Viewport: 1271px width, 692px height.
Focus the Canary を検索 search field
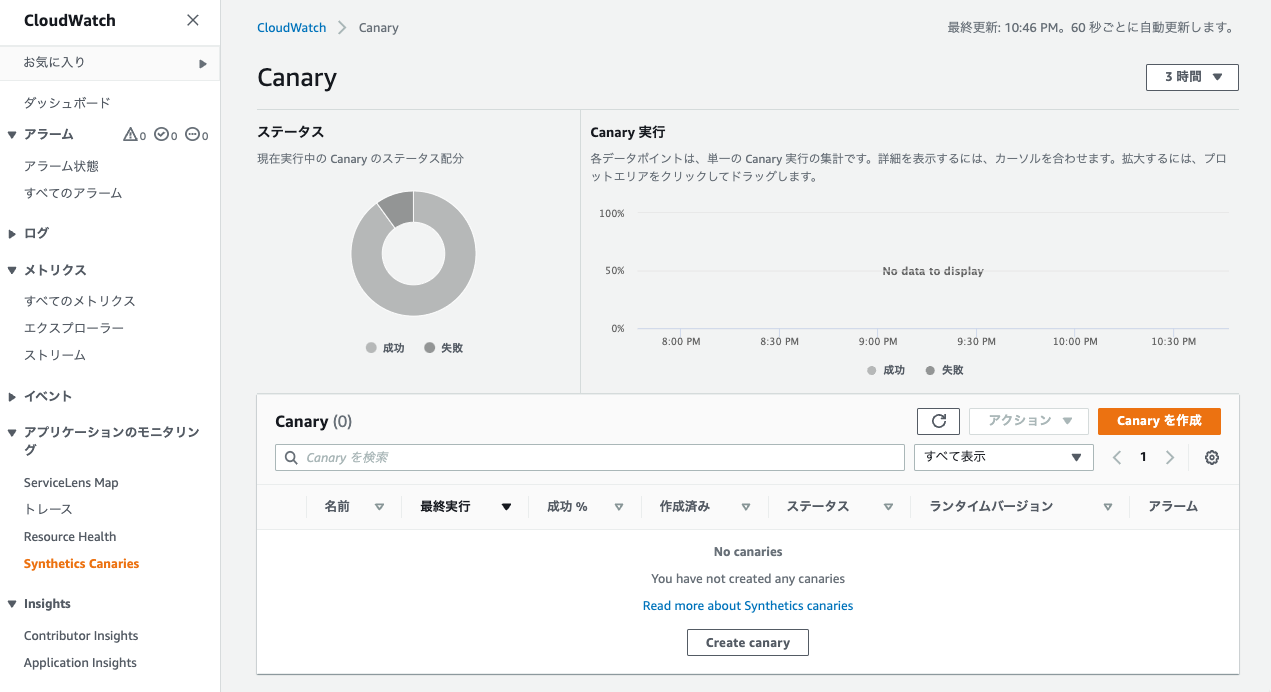[590, 457]
